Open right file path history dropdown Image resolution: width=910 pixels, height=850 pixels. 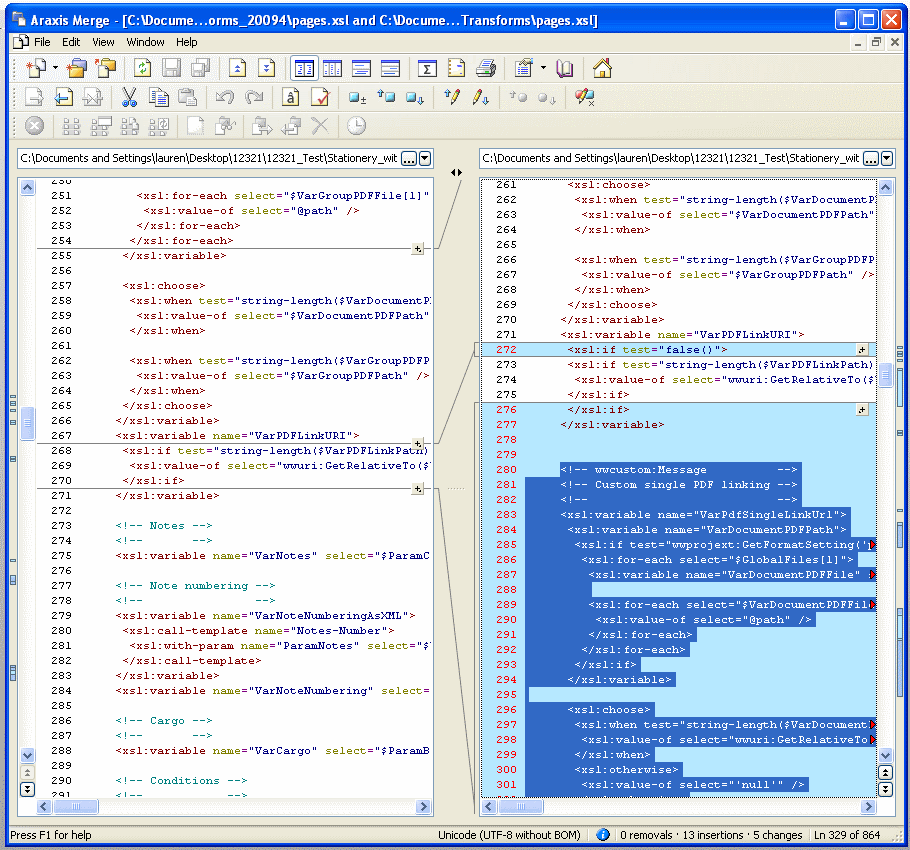tap(887, 158)
